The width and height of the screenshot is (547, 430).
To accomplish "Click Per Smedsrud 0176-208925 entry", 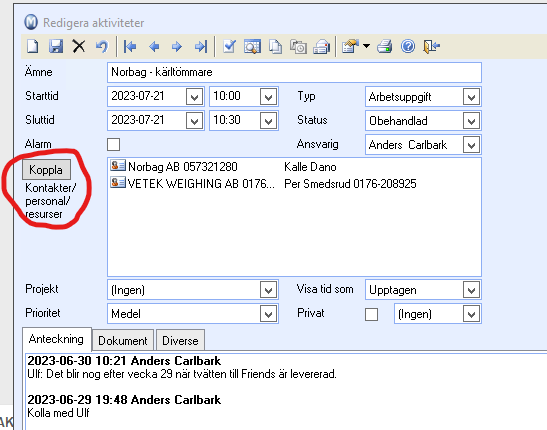I will [x=350, y=184].
